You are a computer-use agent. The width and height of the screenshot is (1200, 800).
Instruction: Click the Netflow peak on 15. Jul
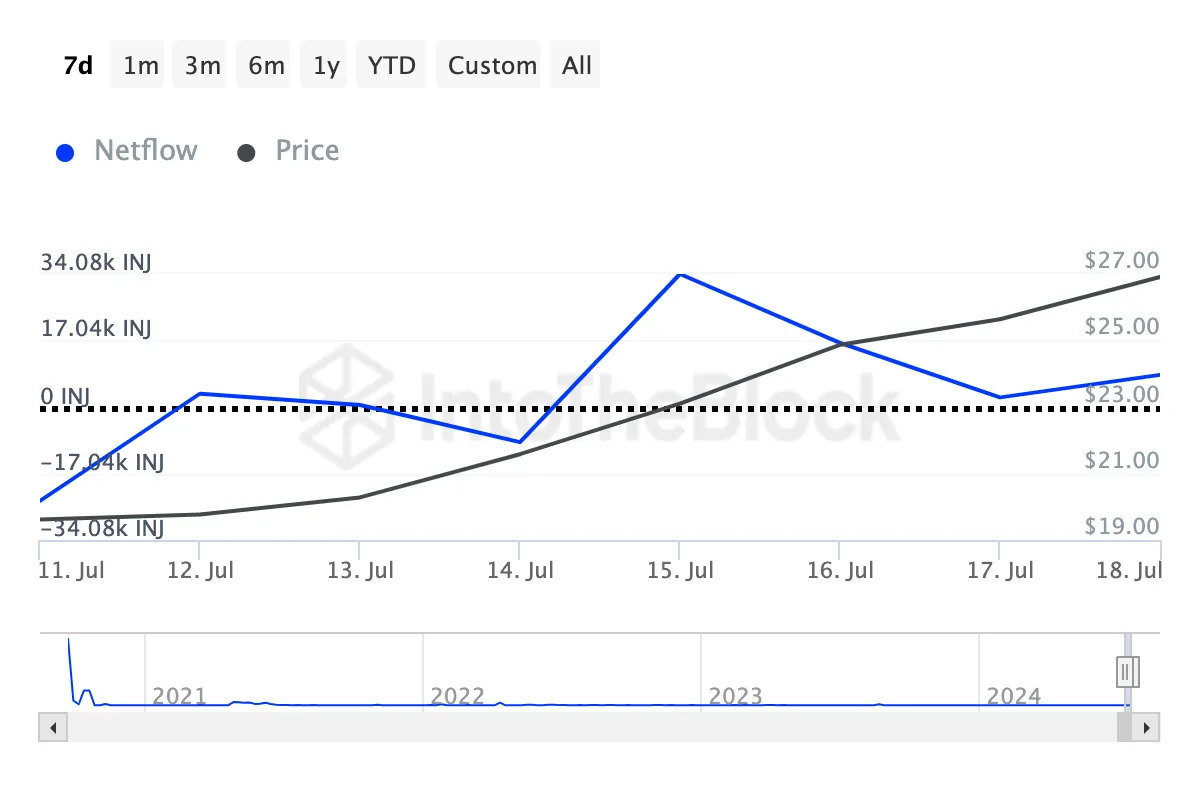[679, 274]
